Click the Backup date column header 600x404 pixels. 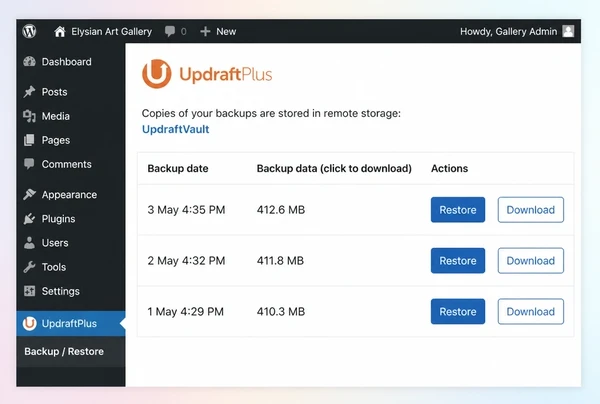[x=178, y=168]
